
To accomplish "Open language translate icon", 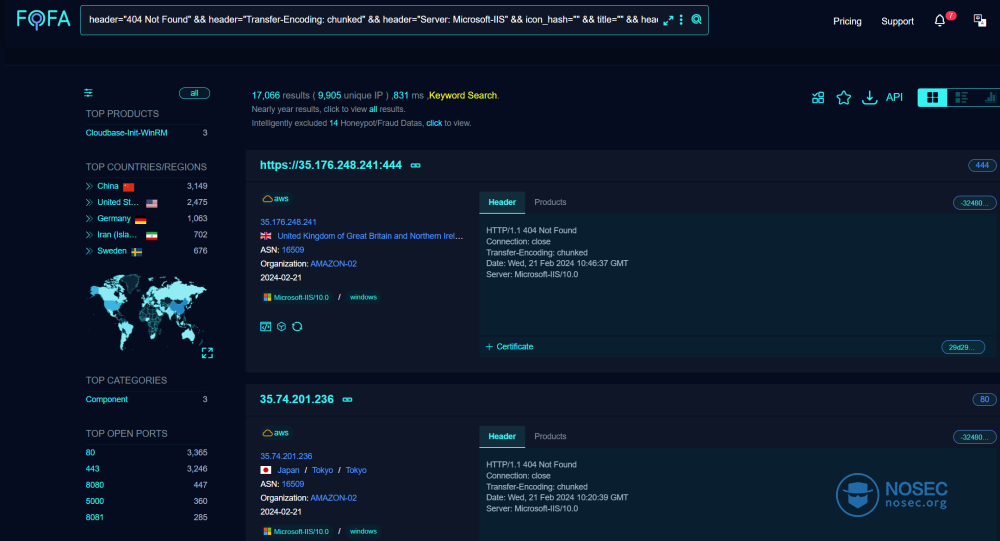I will click(x=980, y=21).
